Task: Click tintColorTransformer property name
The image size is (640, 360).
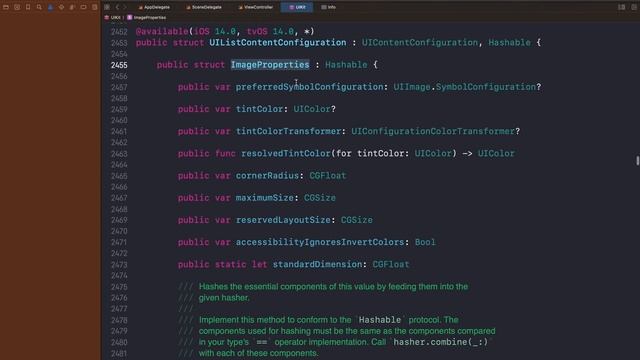Action: tap(288, 131)
